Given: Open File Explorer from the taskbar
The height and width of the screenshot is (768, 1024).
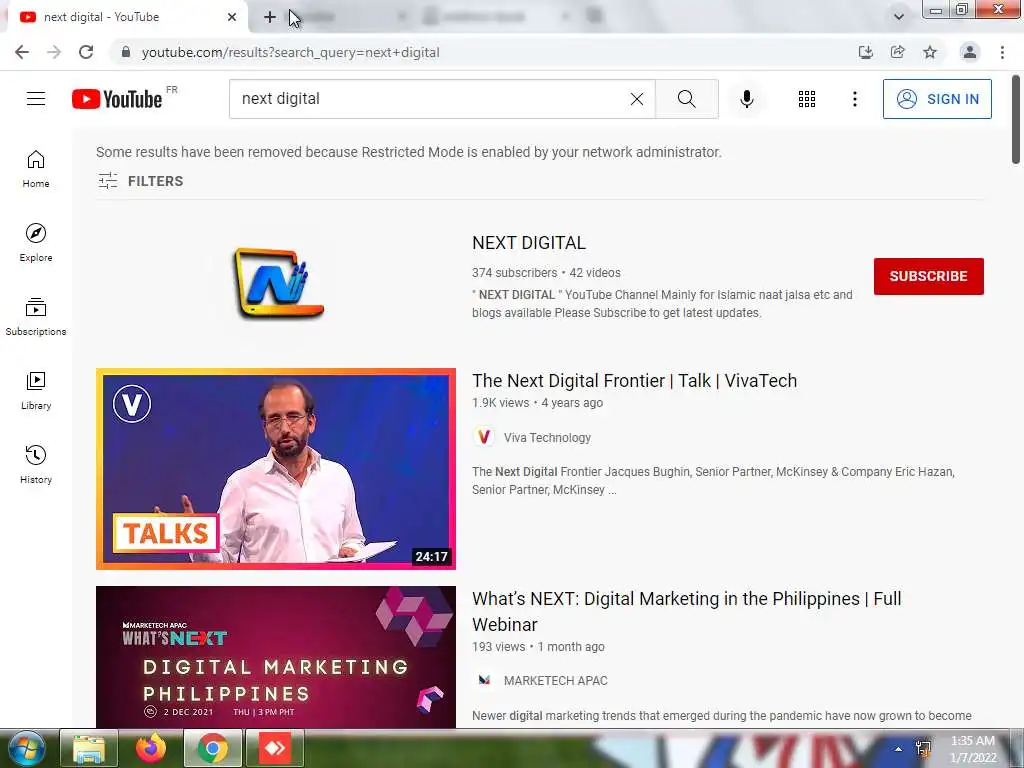Looking at the screenshot, I should 89,748.
